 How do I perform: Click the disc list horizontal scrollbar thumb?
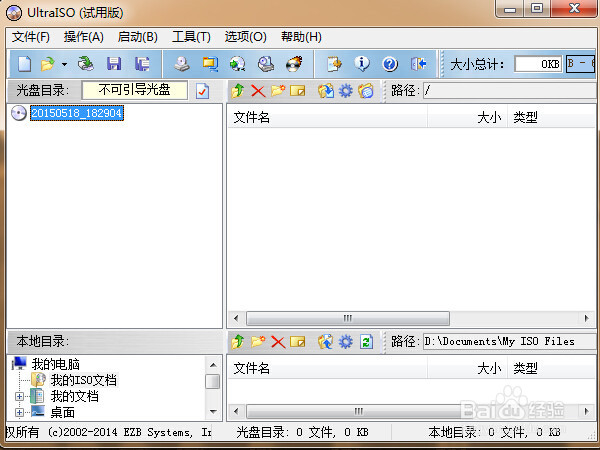(x=347, y=318)
